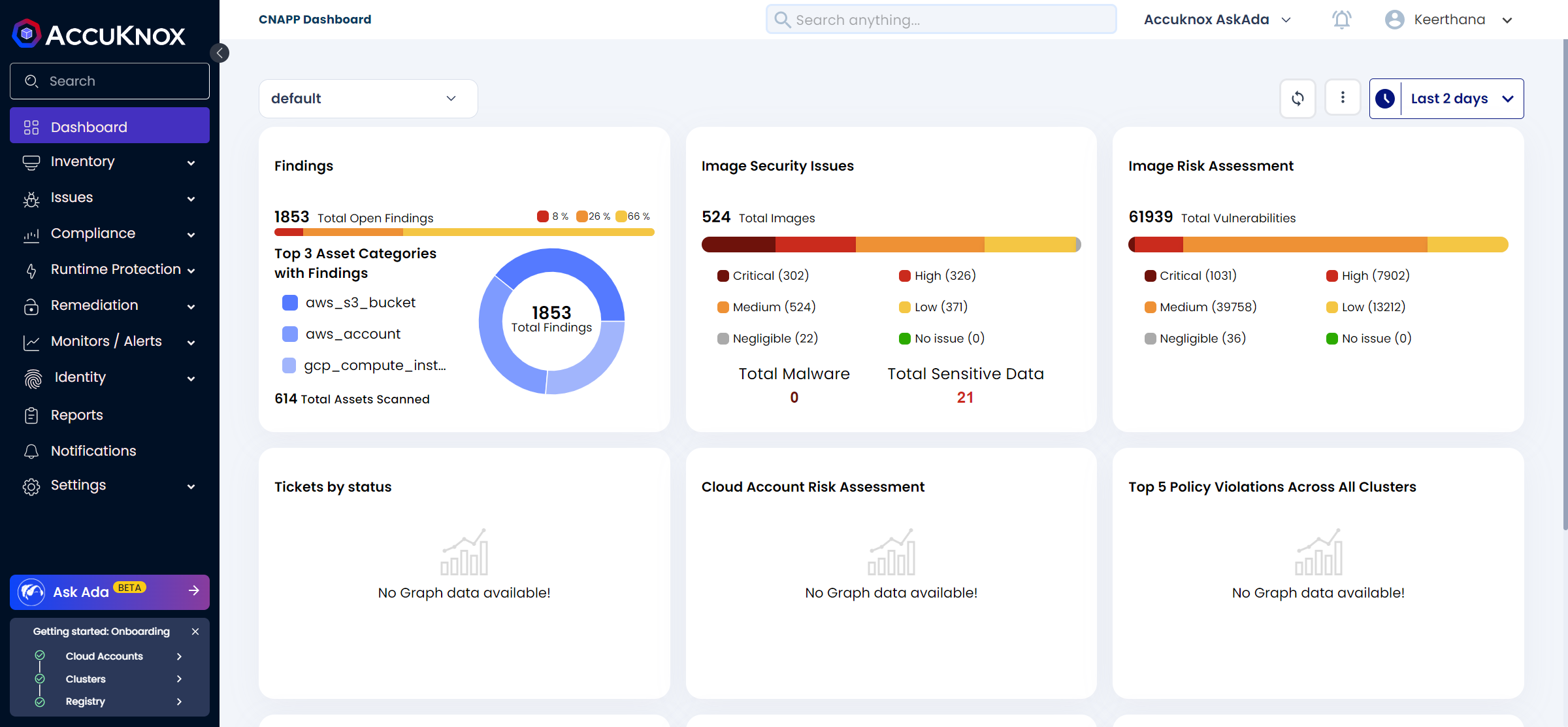Toggle the aws_s3_bucket legend item

coord(349,303)
